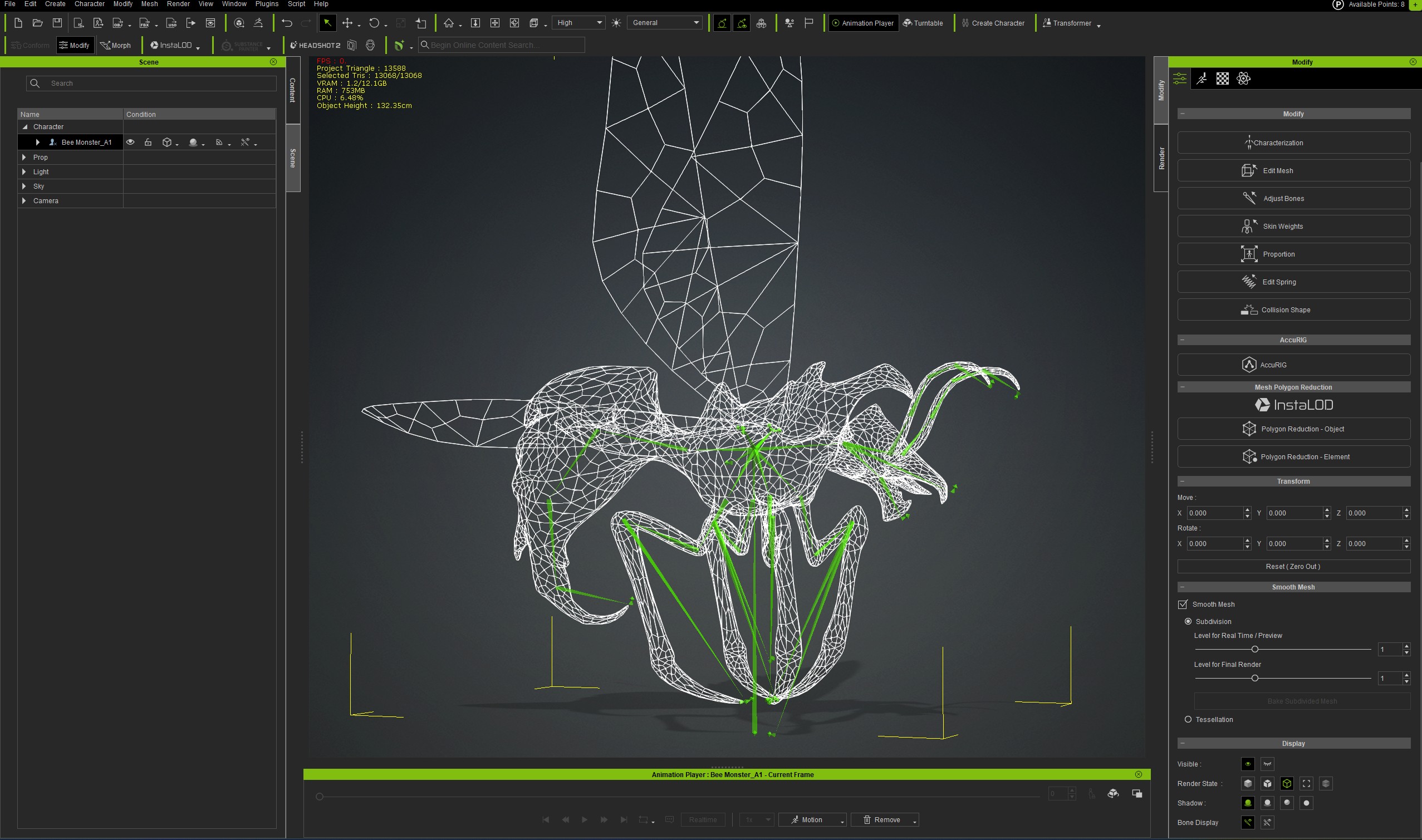Uncheck the Smooth Mesh checkbox
The image size is (1422, 840).
1183,605
